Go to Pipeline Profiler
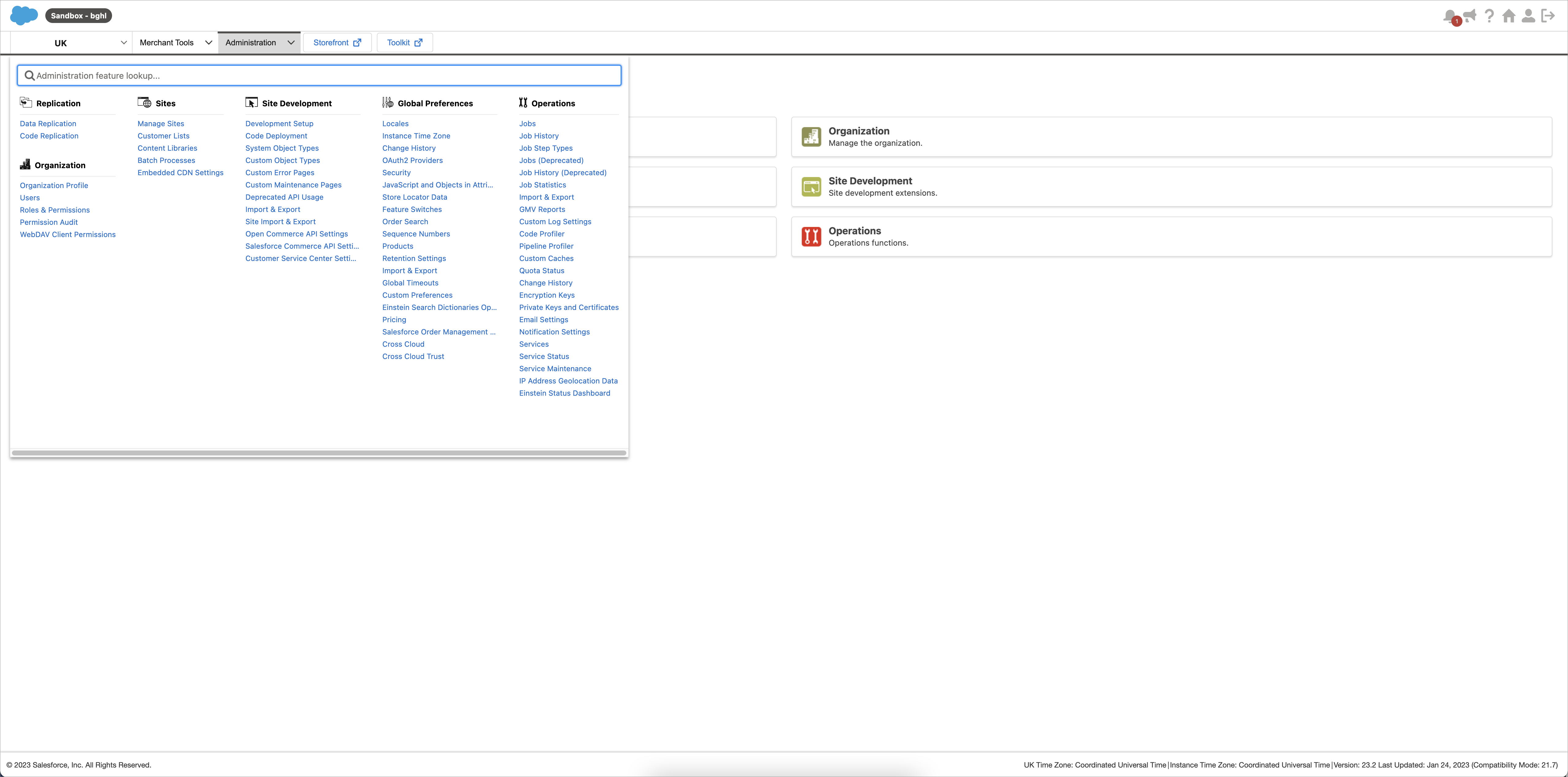1568x777 pixels. click(547, 246)
